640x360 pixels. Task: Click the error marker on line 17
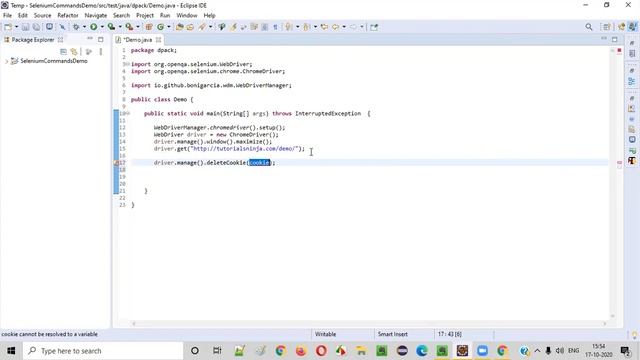point(116,163)
